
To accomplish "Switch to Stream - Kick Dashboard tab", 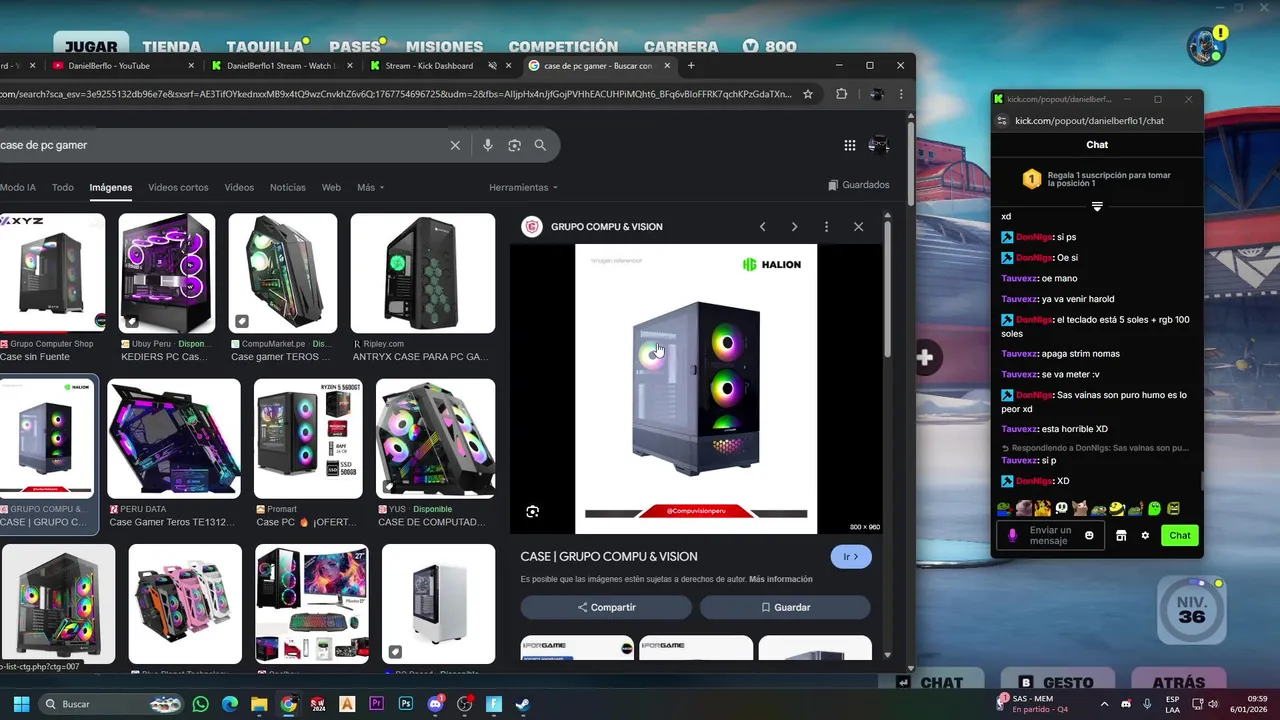I will (x=428, y=66).
